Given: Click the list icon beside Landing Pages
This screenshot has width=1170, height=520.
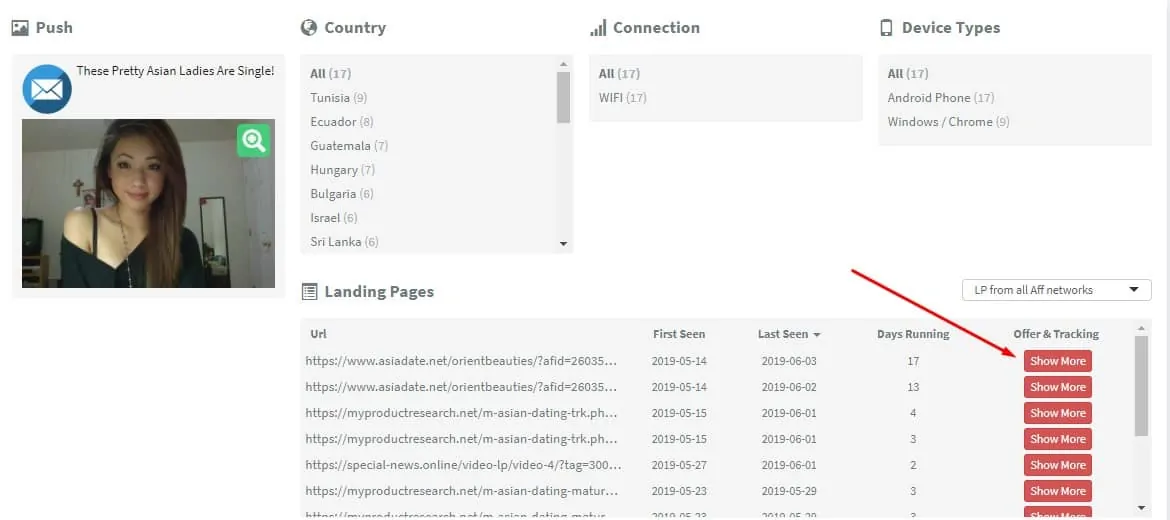Looking at the screenshot, I should pyautogui.click(x=309, y=292).
